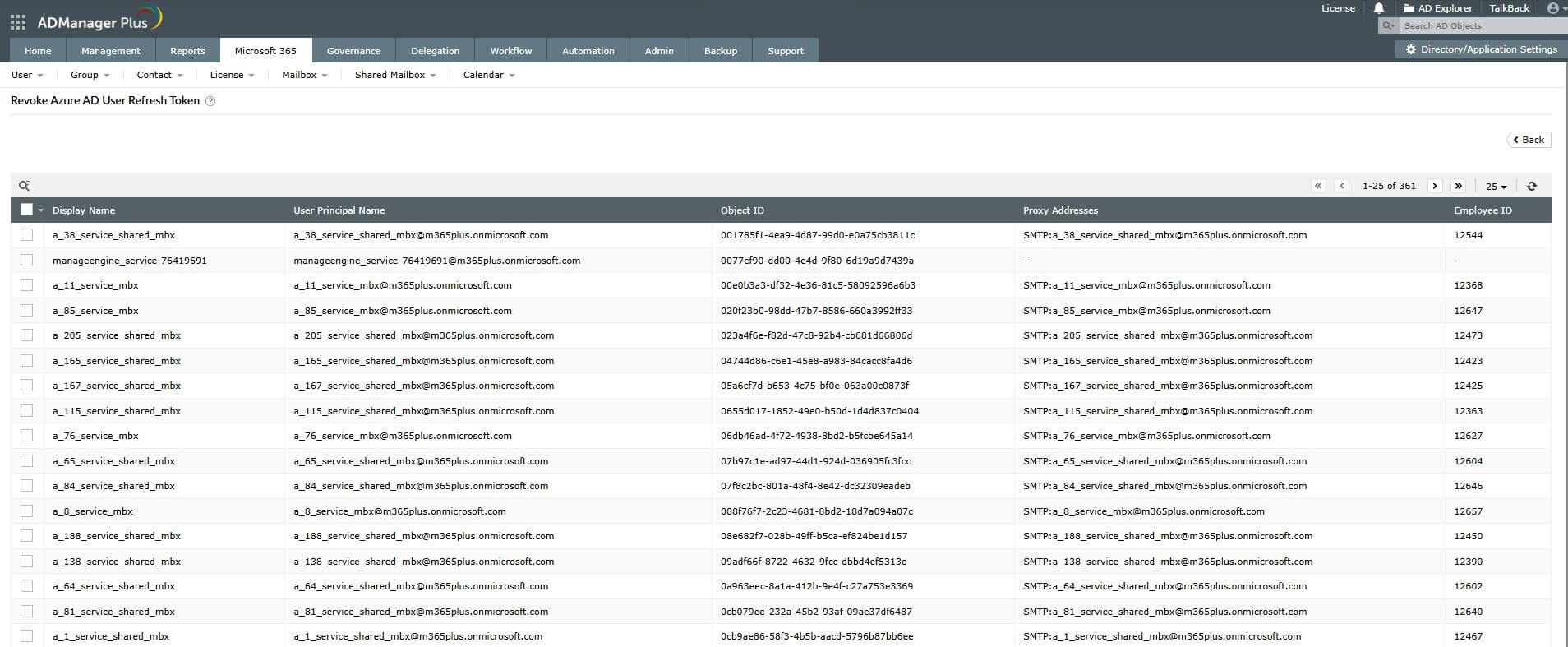1568x647 pixels.
Task: Refresh the user list table
Action: click(x=1532, y=186)
